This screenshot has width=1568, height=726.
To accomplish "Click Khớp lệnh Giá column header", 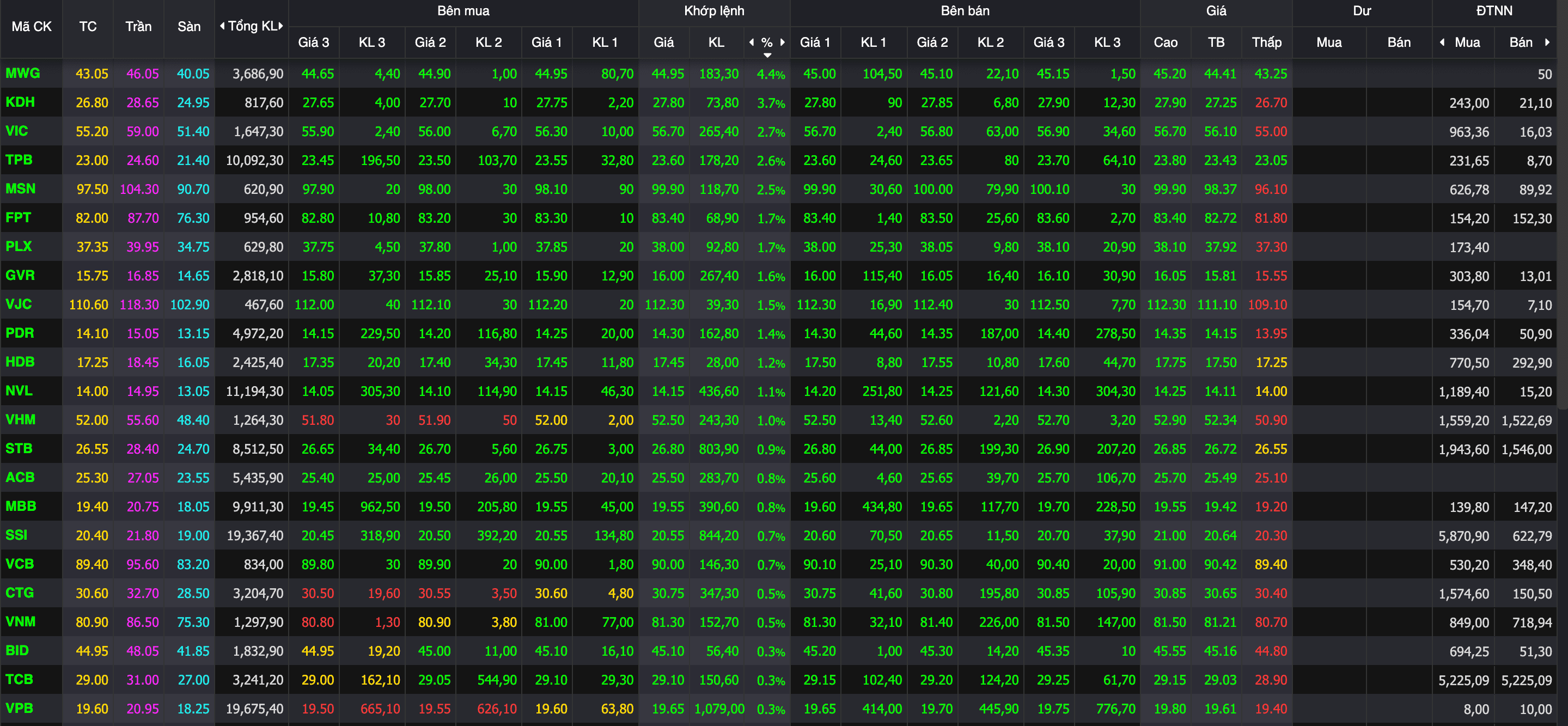I will tap(663, 42).
